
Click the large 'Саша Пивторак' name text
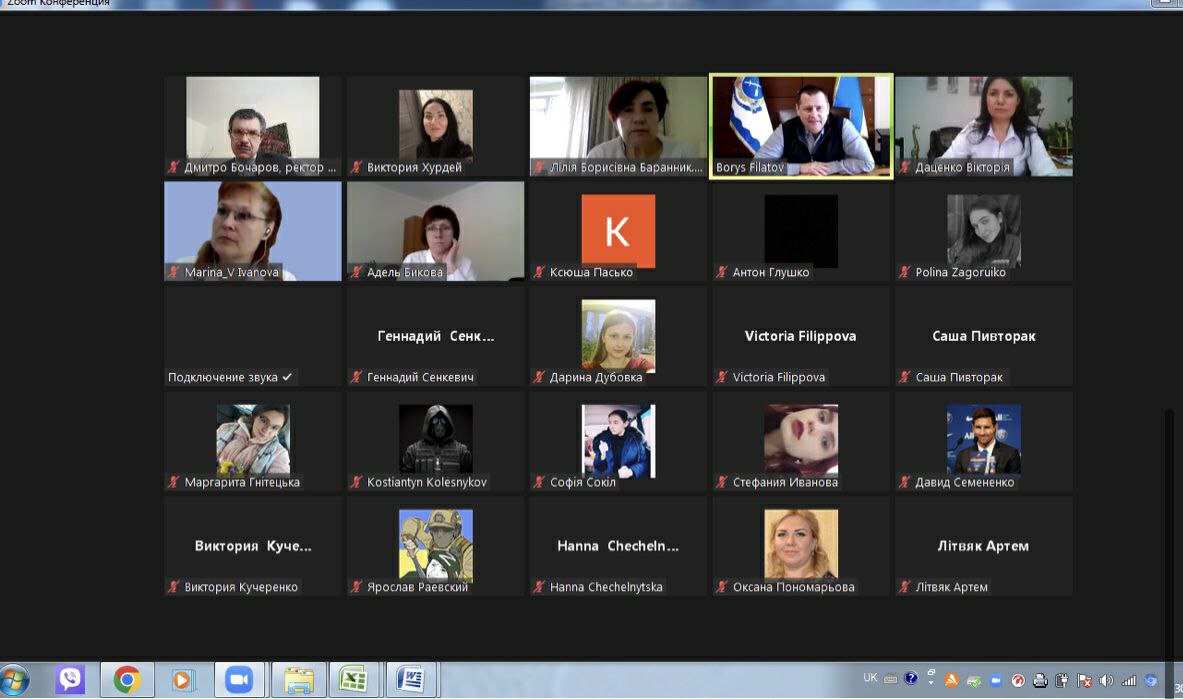coord(984,336)
